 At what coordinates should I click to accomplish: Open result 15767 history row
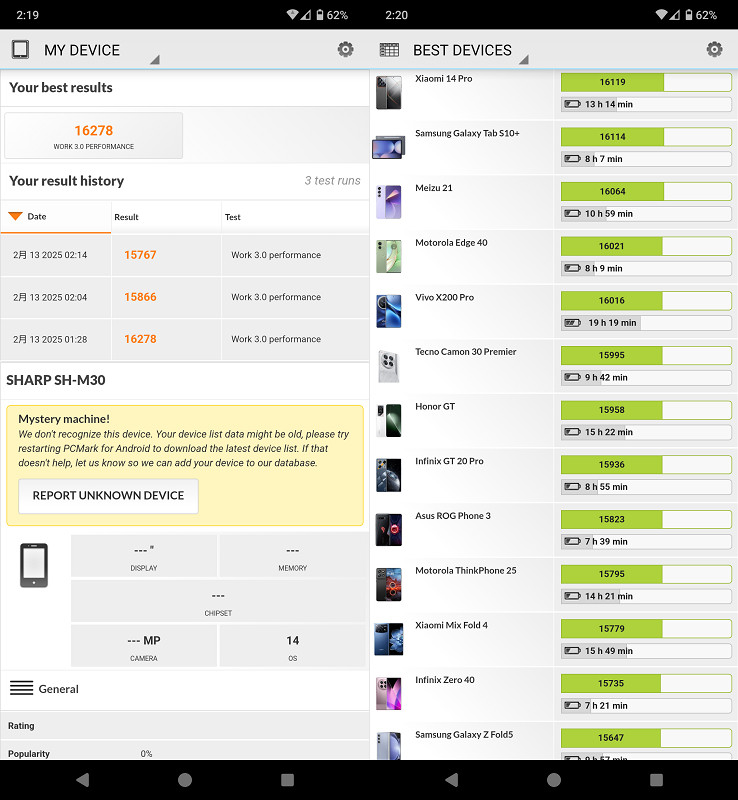185,255
